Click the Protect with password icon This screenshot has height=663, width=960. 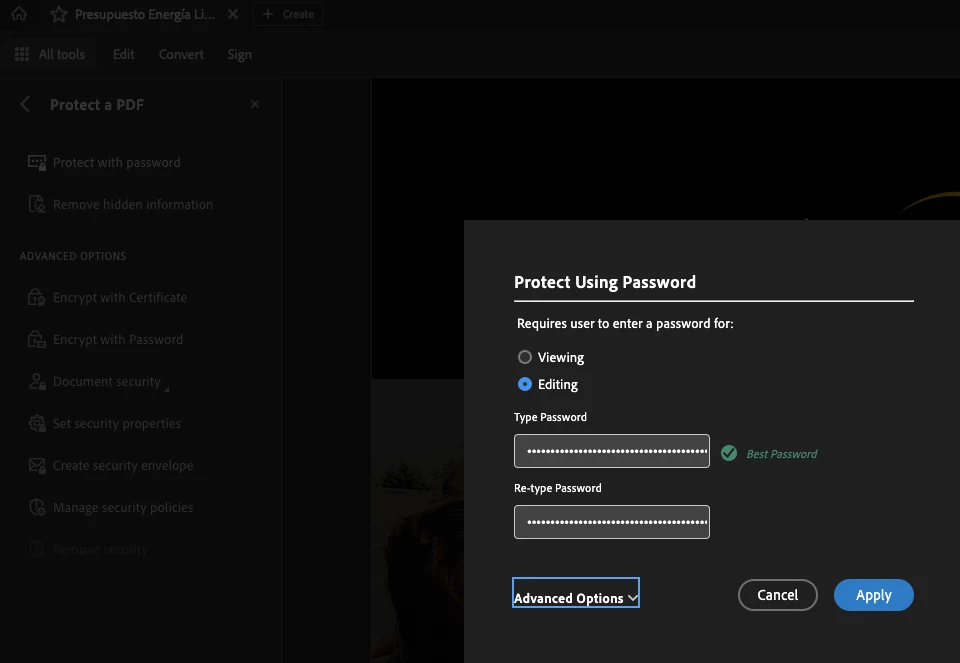point(37,162)
